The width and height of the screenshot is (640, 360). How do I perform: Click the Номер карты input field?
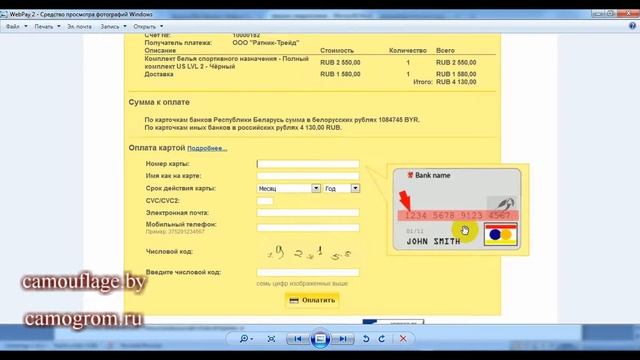tap(308, 164)
